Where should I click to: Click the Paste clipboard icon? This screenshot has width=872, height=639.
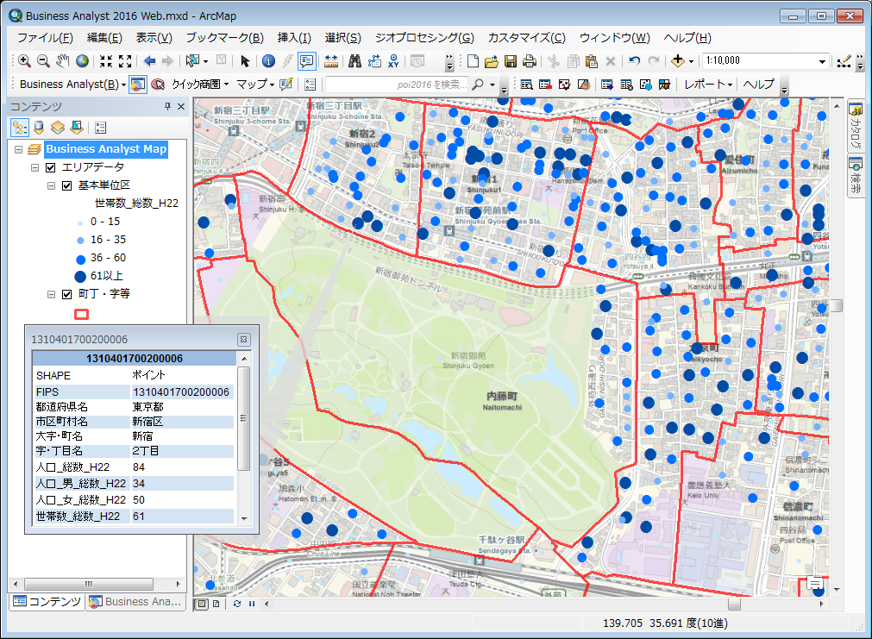[x=592, y=61]
